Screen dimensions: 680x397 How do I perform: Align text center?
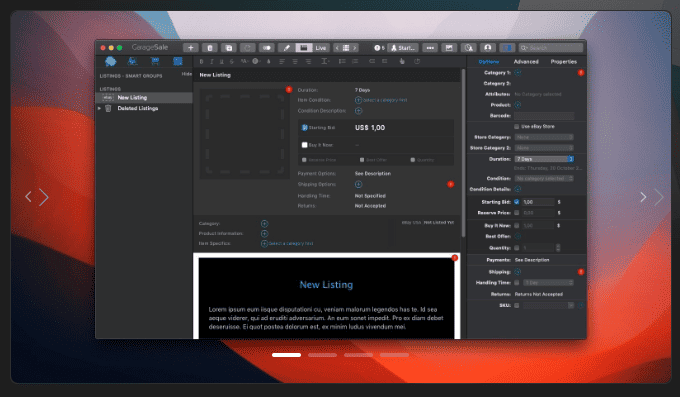click(295, 62)
